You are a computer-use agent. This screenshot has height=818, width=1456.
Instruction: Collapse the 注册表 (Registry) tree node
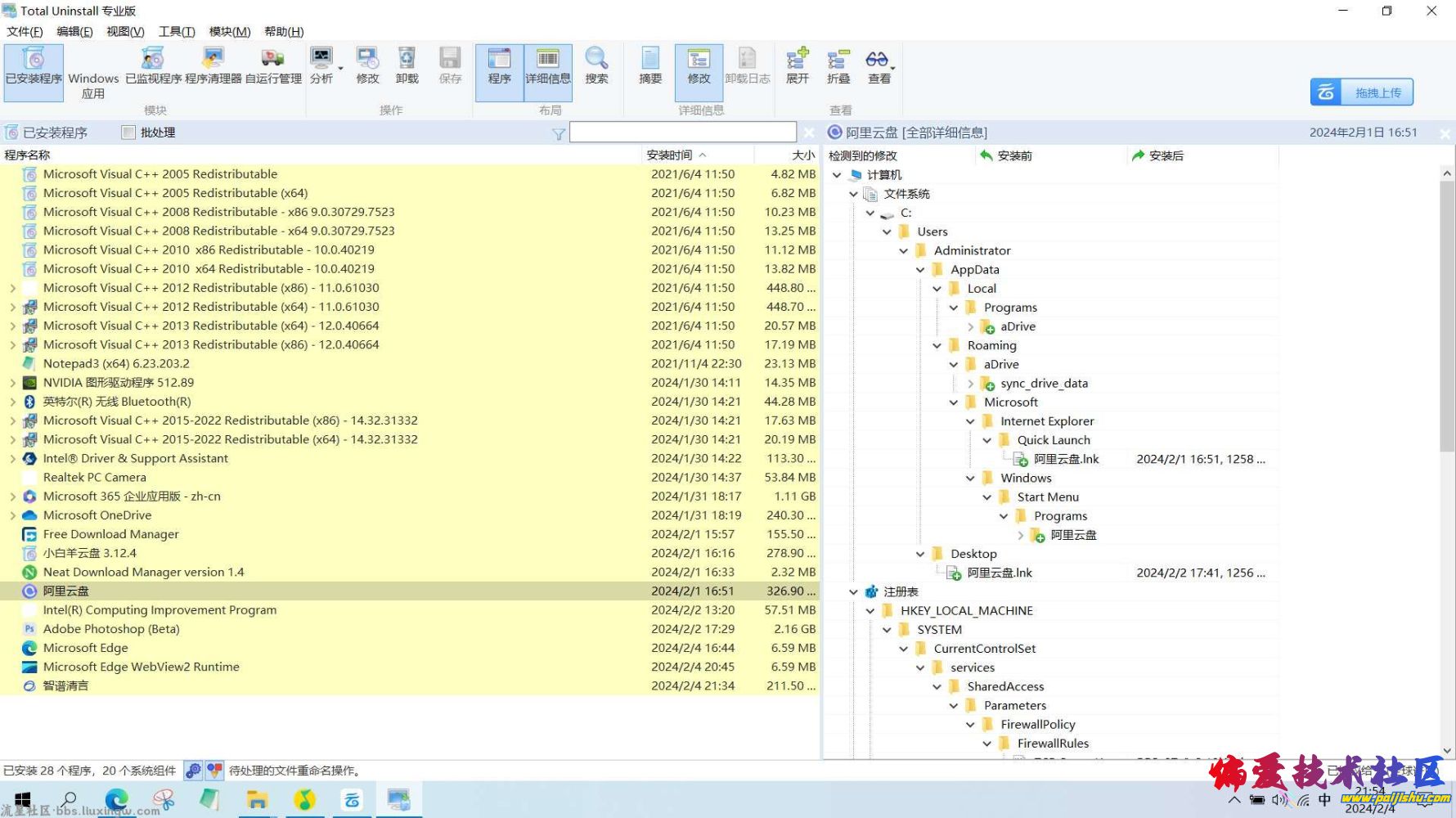point(853,591)
